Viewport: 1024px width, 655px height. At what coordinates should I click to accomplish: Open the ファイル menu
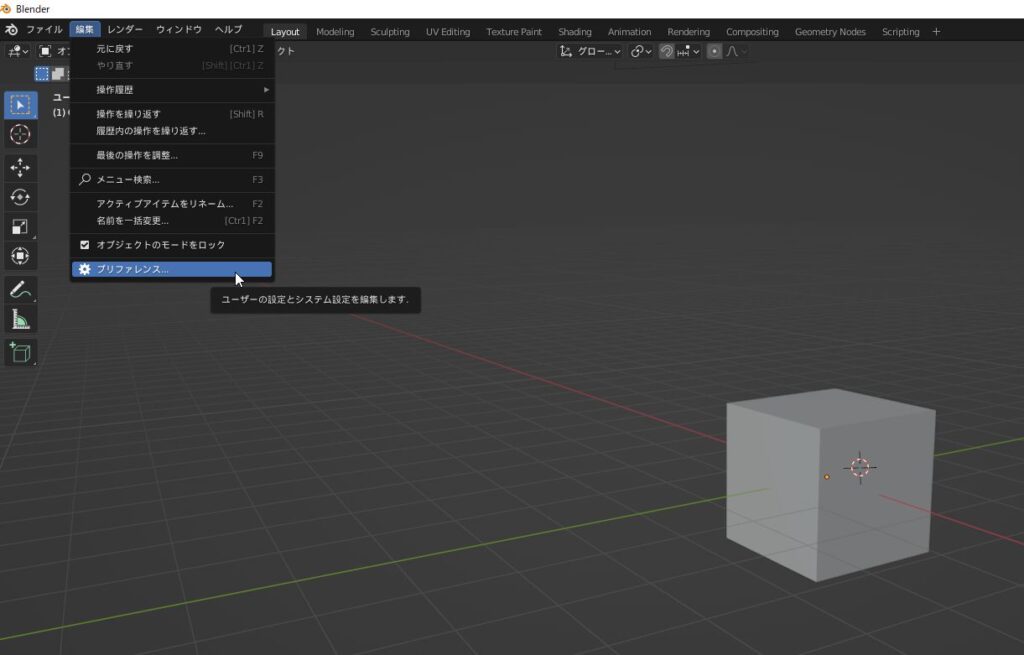[44, 29]
